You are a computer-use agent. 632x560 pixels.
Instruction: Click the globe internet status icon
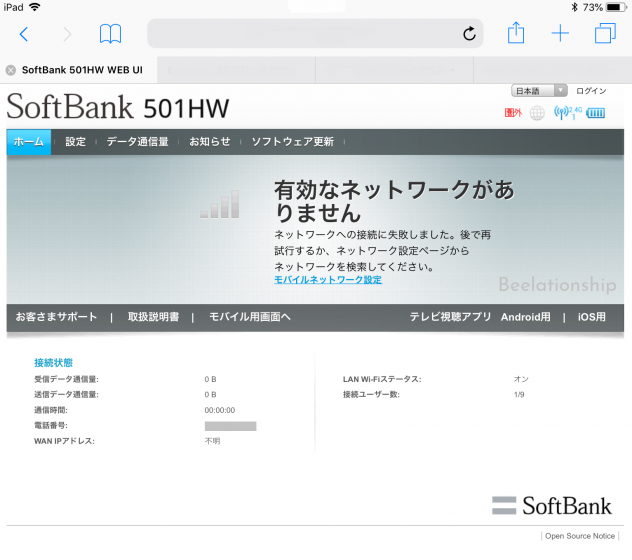(537, 113)
